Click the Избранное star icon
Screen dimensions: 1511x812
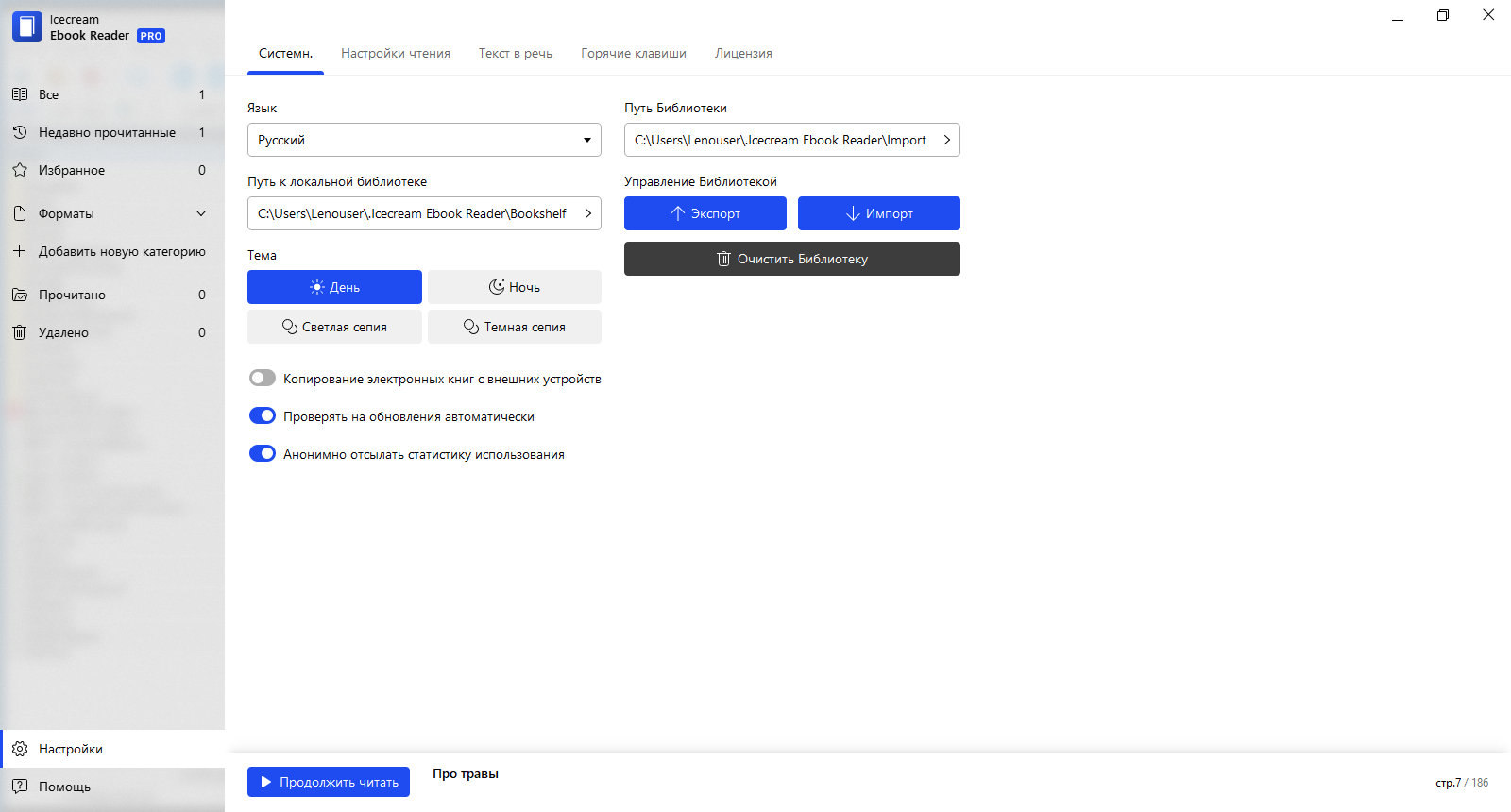click(20, 170)
